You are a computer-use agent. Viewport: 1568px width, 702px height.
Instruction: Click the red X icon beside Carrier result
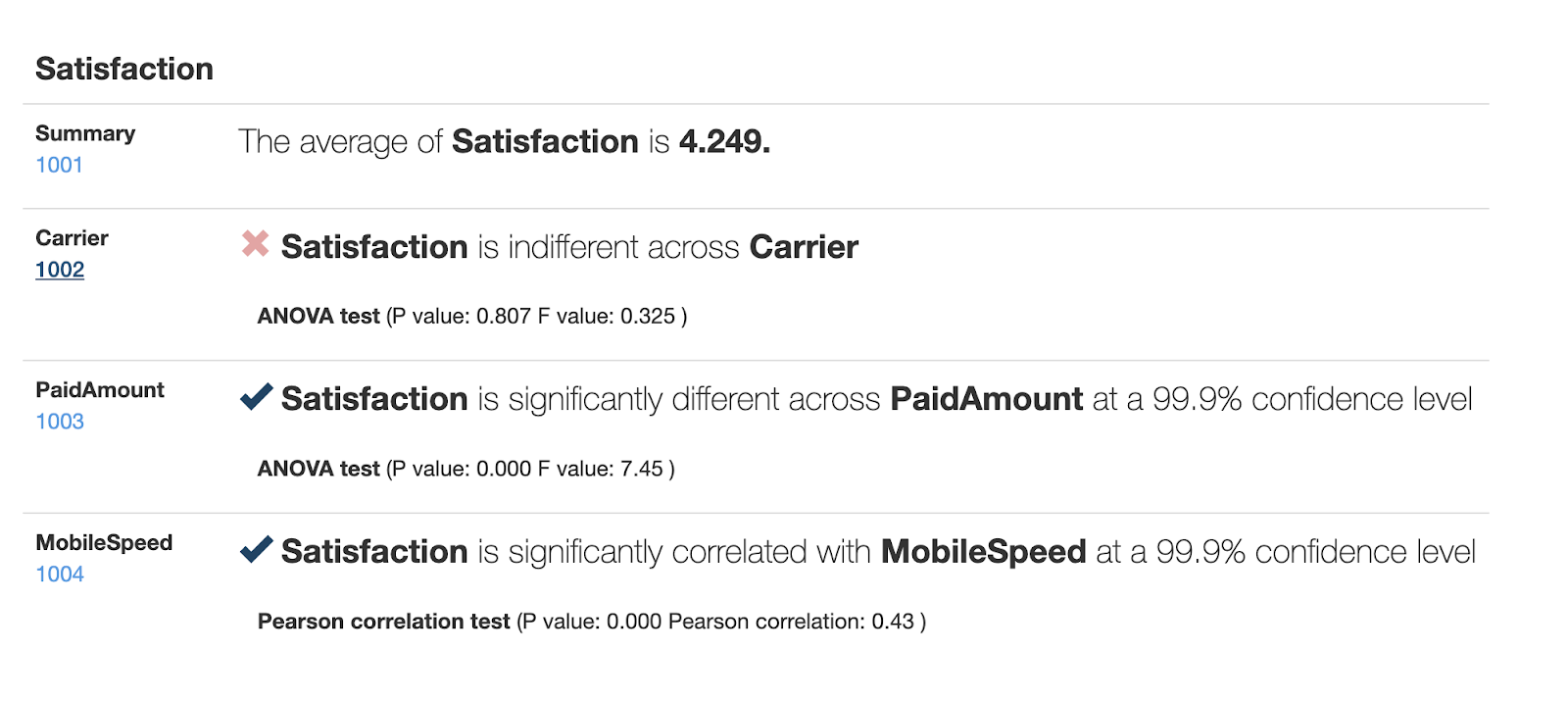coord(256,243)
